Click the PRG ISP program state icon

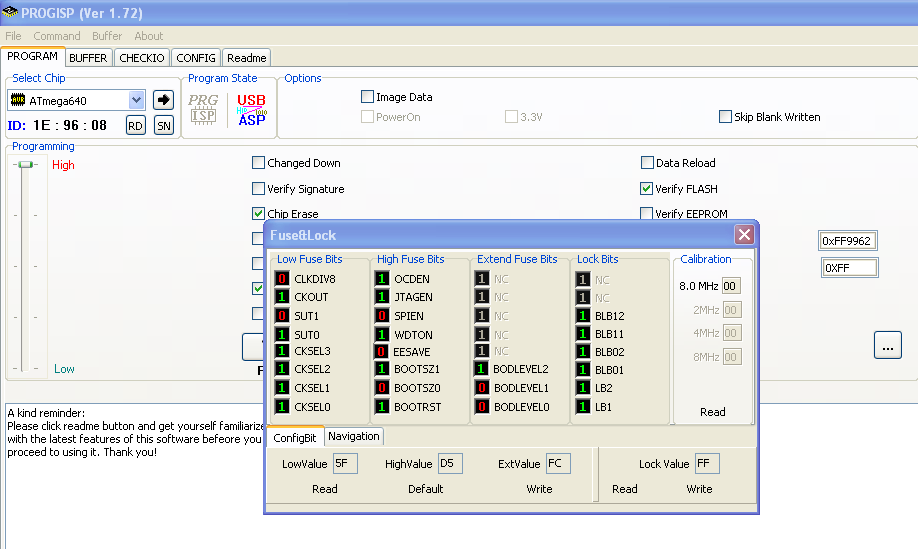[203, 109]
